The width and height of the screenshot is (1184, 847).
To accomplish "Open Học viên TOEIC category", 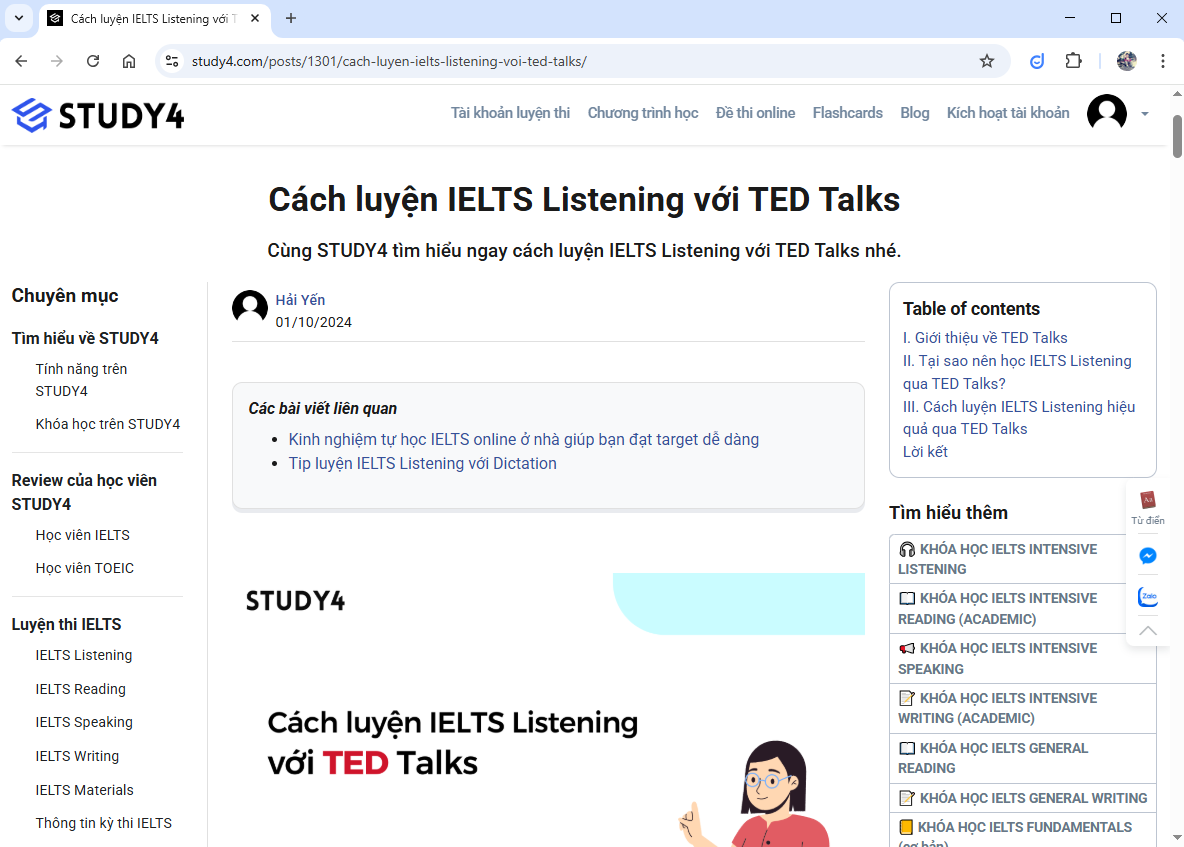I will point(85,568).
